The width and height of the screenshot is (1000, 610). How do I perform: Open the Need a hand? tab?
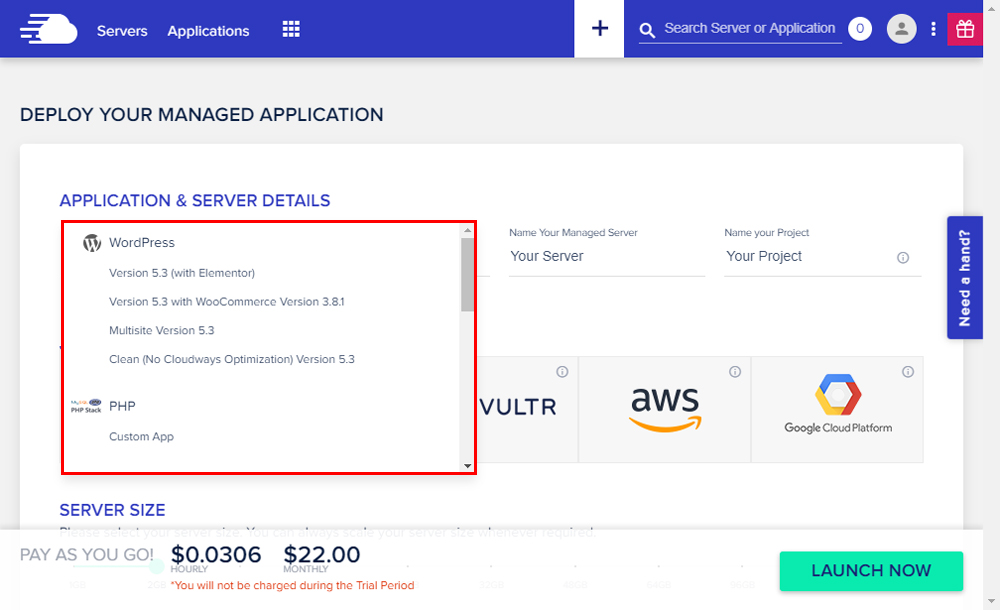click(964, 278)
